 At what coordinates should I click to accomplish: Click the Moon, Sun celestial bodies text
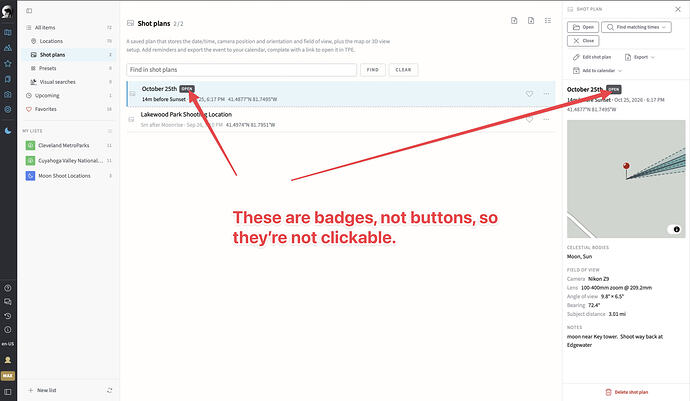click(x=580, y=257)
